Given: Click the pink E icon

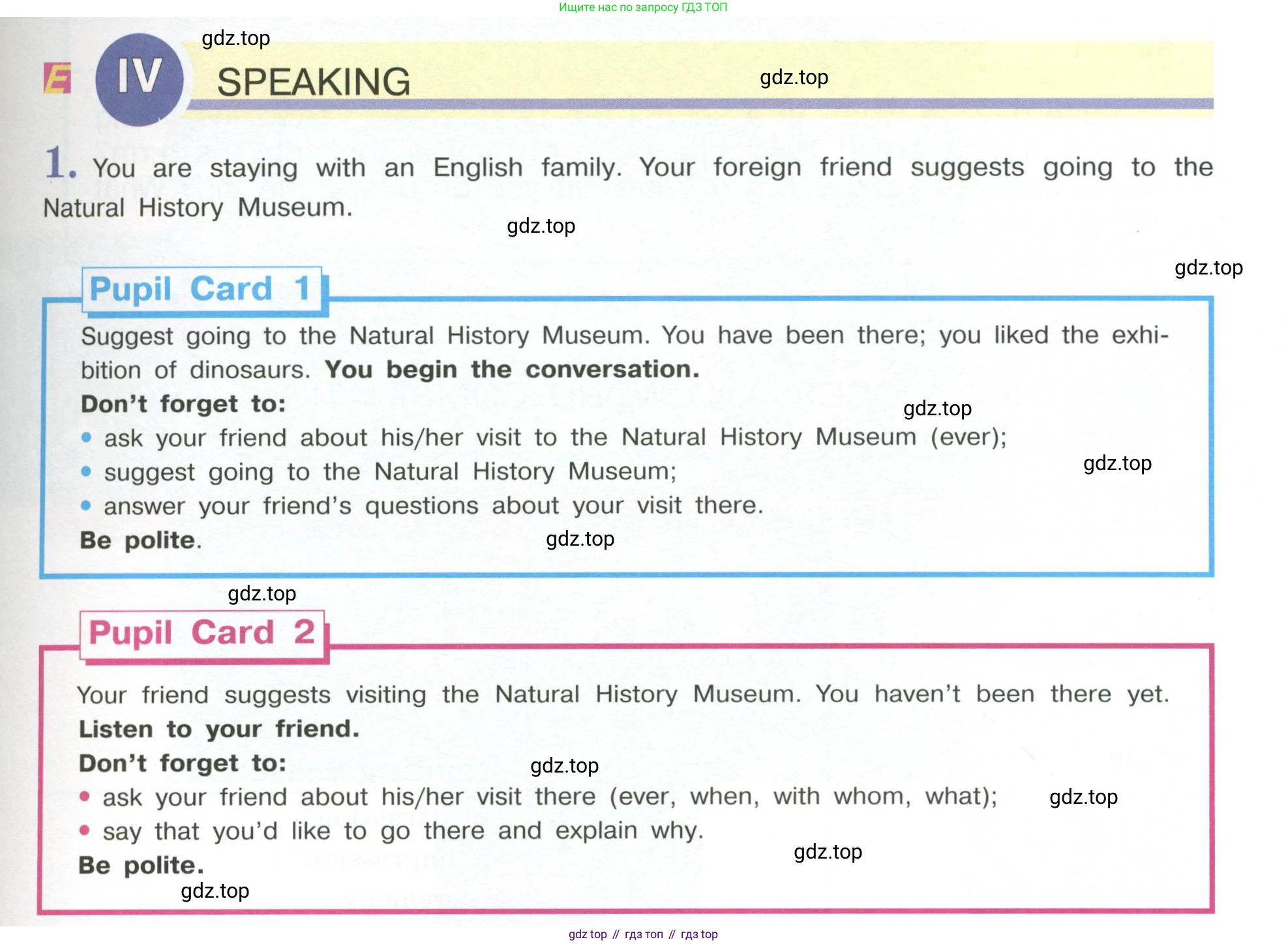Looking at the screenshot, I should (57, 80).
